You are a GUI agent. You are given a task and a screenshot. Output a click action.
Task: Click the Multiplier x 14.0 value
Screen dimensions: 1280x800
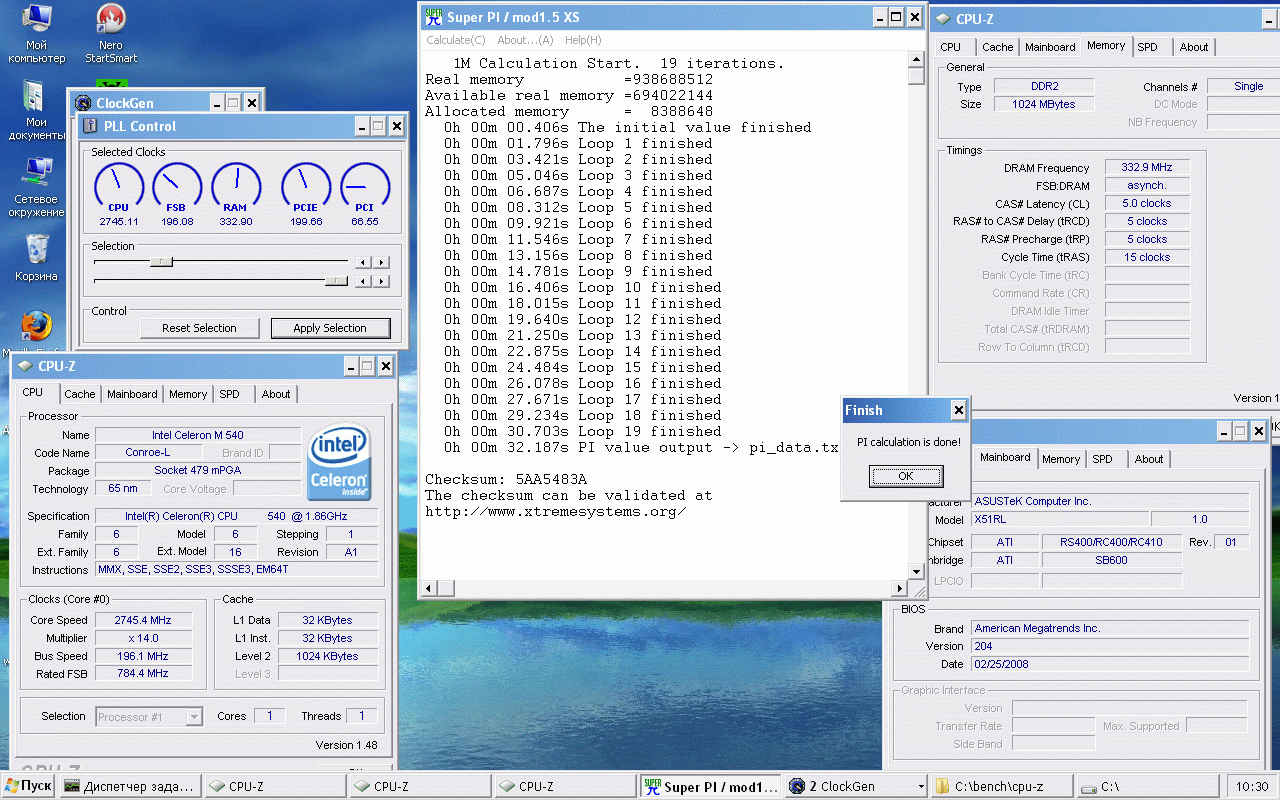point(143,638)
